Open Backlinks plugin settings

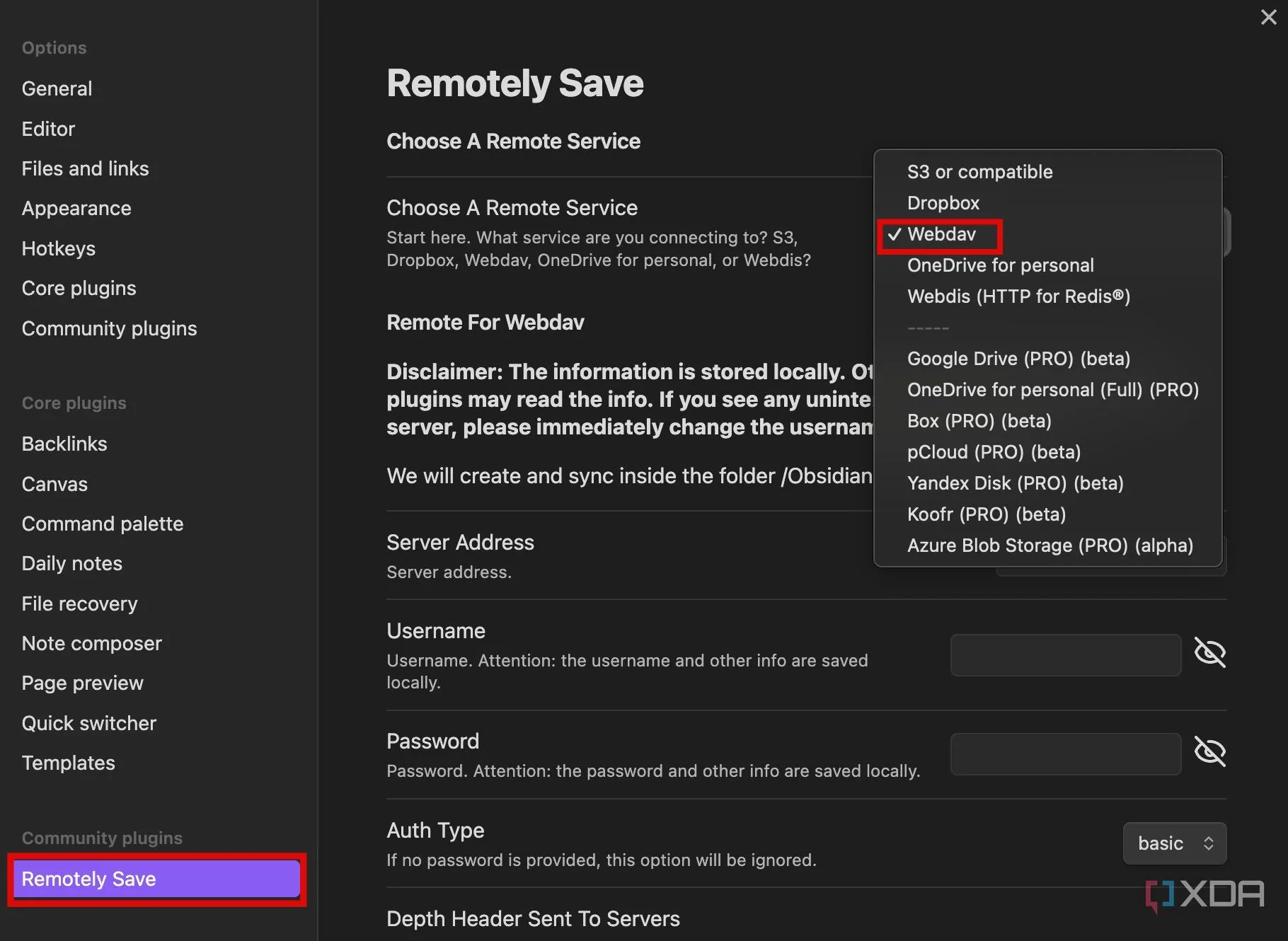click(x=64, y=444)
